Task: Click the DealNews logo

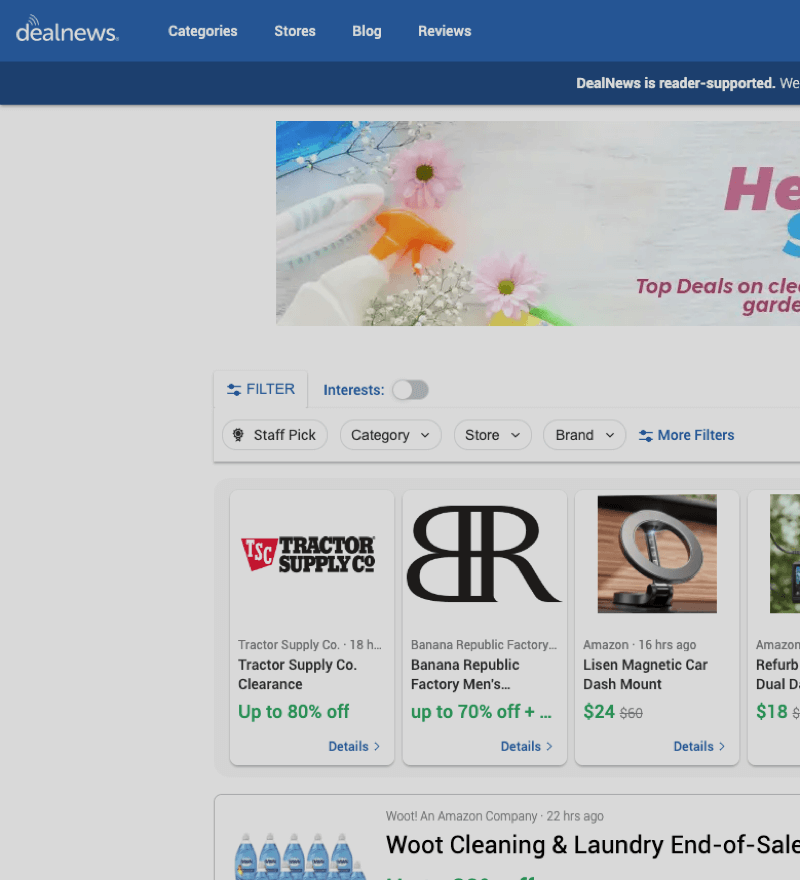Action: coord(67,30)
